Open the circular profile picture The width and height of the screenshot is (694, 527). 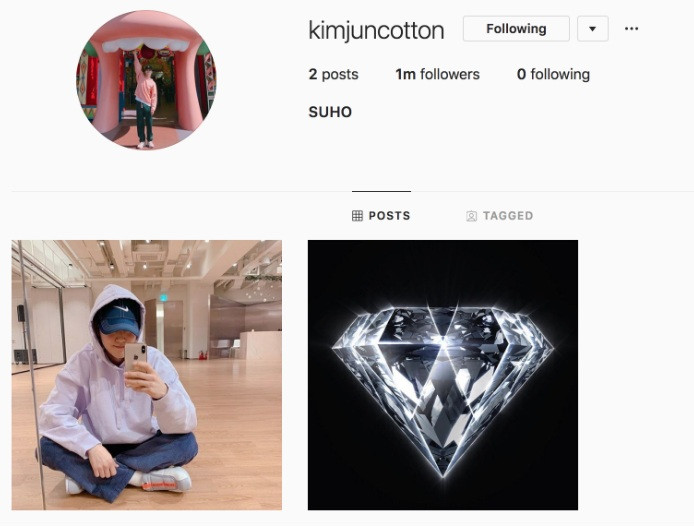147,80
